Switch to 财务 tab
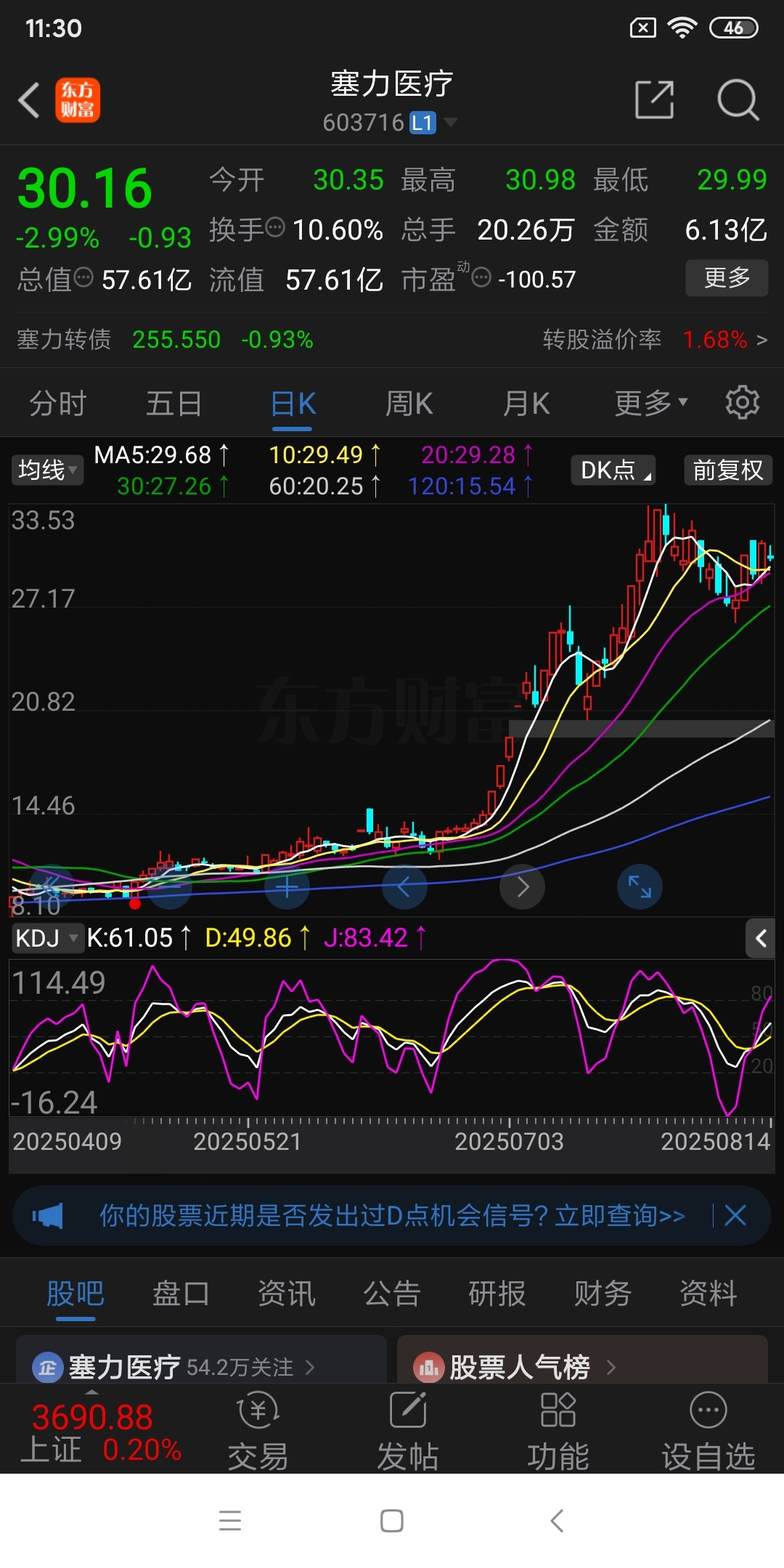Image resolution: width=784 pixels, height=1568 pixels. 603,1293
